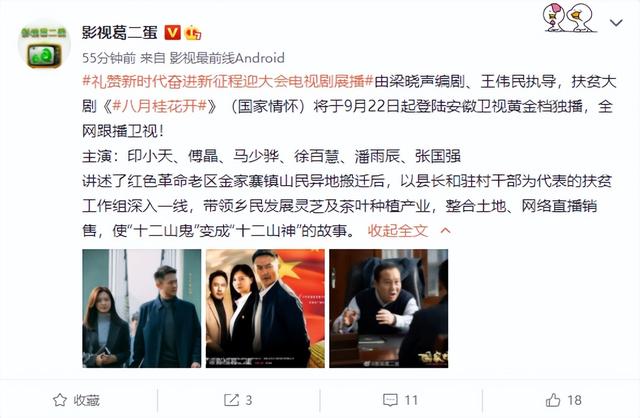
Task: Click the crown membership level badge
Action: (x=193, y=33)
